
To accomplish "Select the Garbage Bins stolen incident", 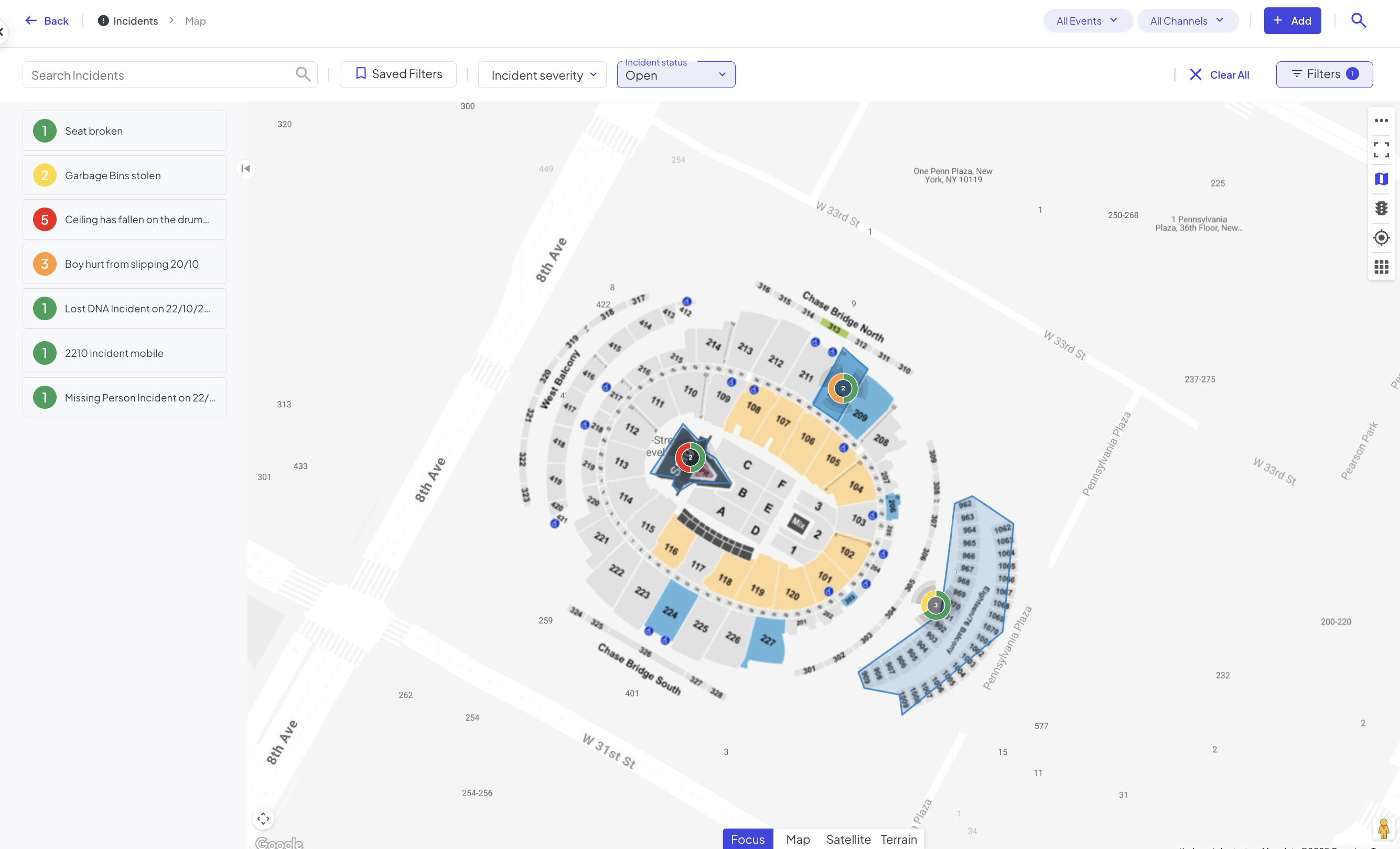I will pos(125,176).
